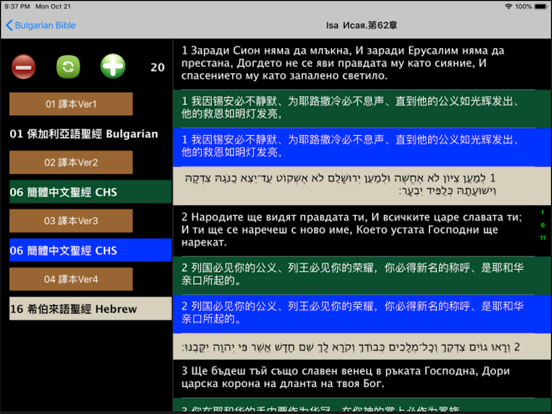Open the 04 譯本Ver4 version selector
This screenshot has width=552, height=414.
coord(71,279)
